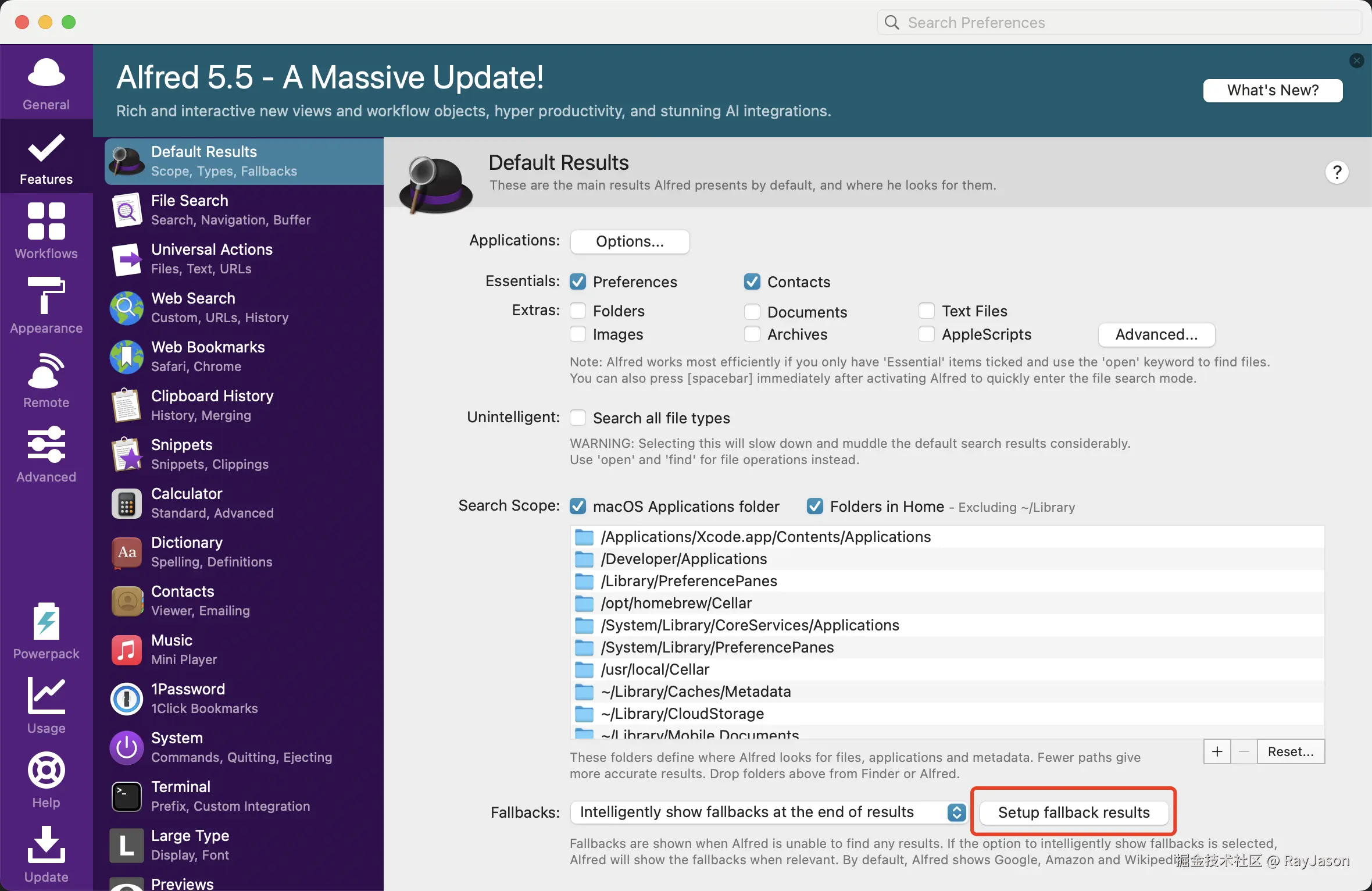Enable the Folders extras checkbox
The height and width of the screenshot is (891, 1372).
pos(578,311)
